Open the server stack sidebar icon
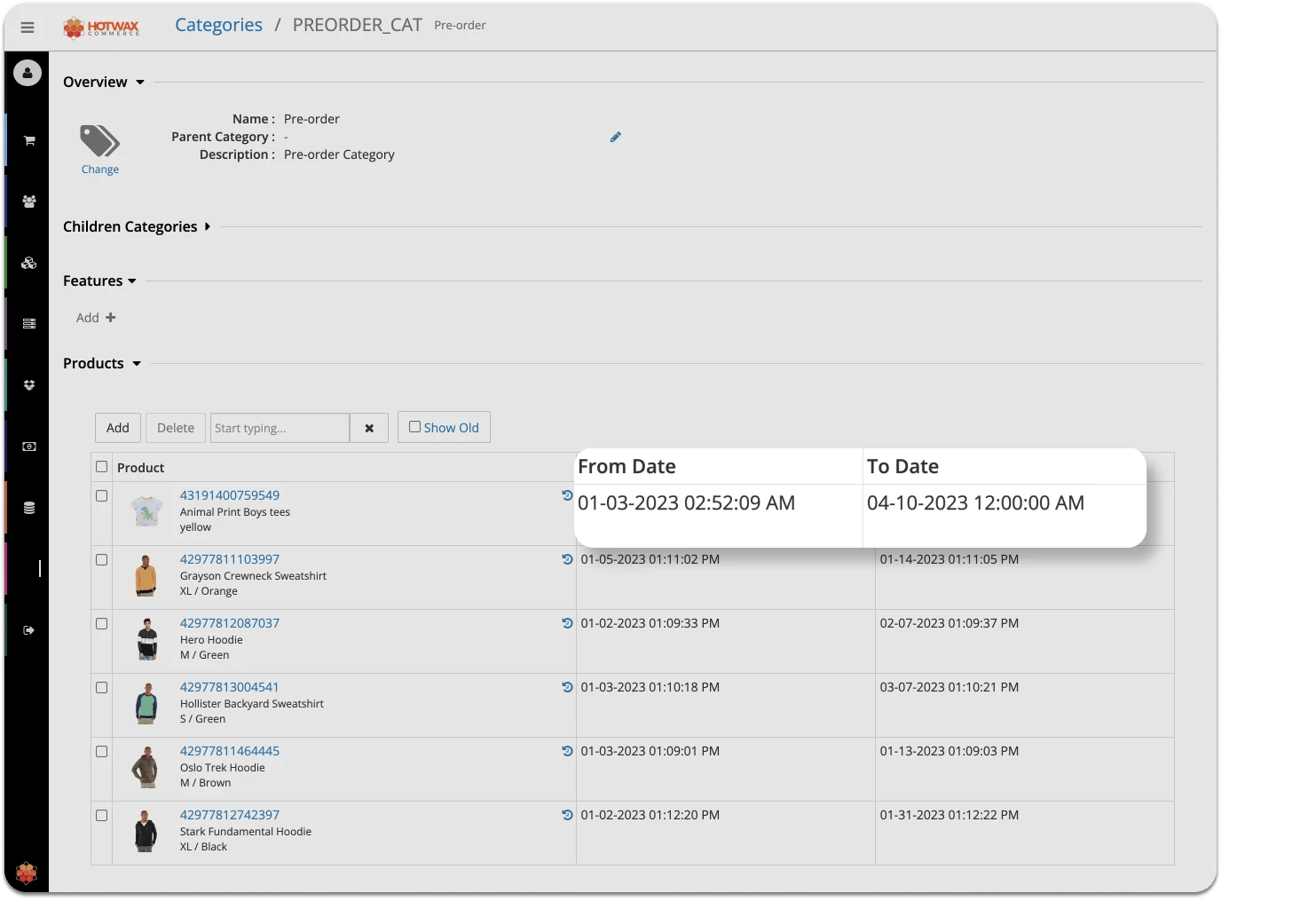Viewport: 1316px width, 917px height. tap(29, 324)
